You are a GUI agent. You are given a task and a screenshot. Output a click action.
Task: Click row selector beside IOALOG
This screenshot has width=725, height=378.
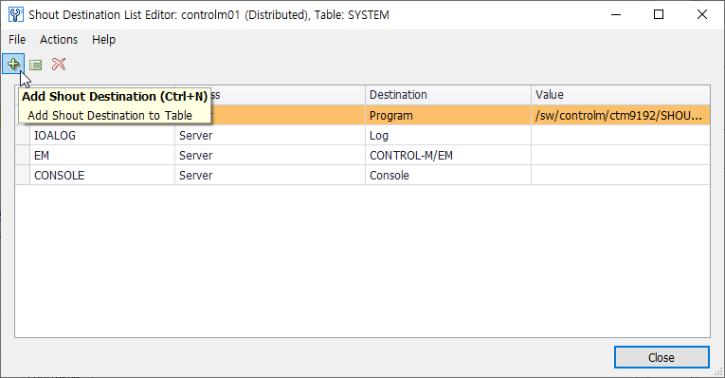(x=23, y=135)
